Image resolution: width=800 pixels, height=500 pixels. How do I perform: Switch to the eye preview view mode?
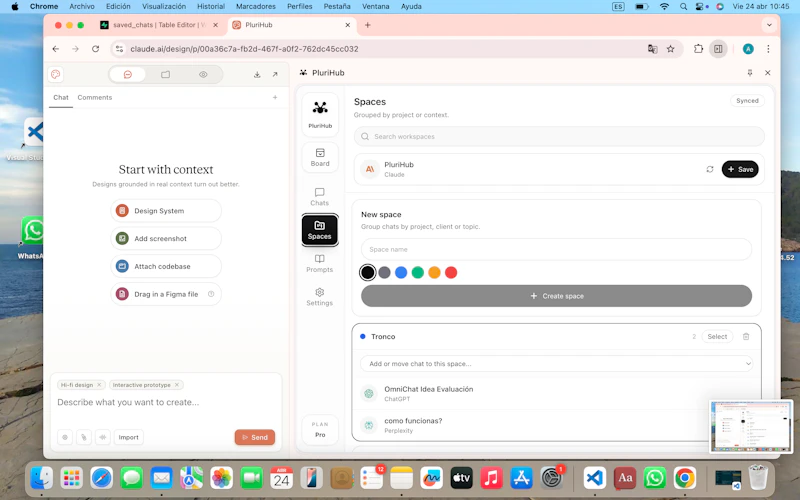pos(203,74)
